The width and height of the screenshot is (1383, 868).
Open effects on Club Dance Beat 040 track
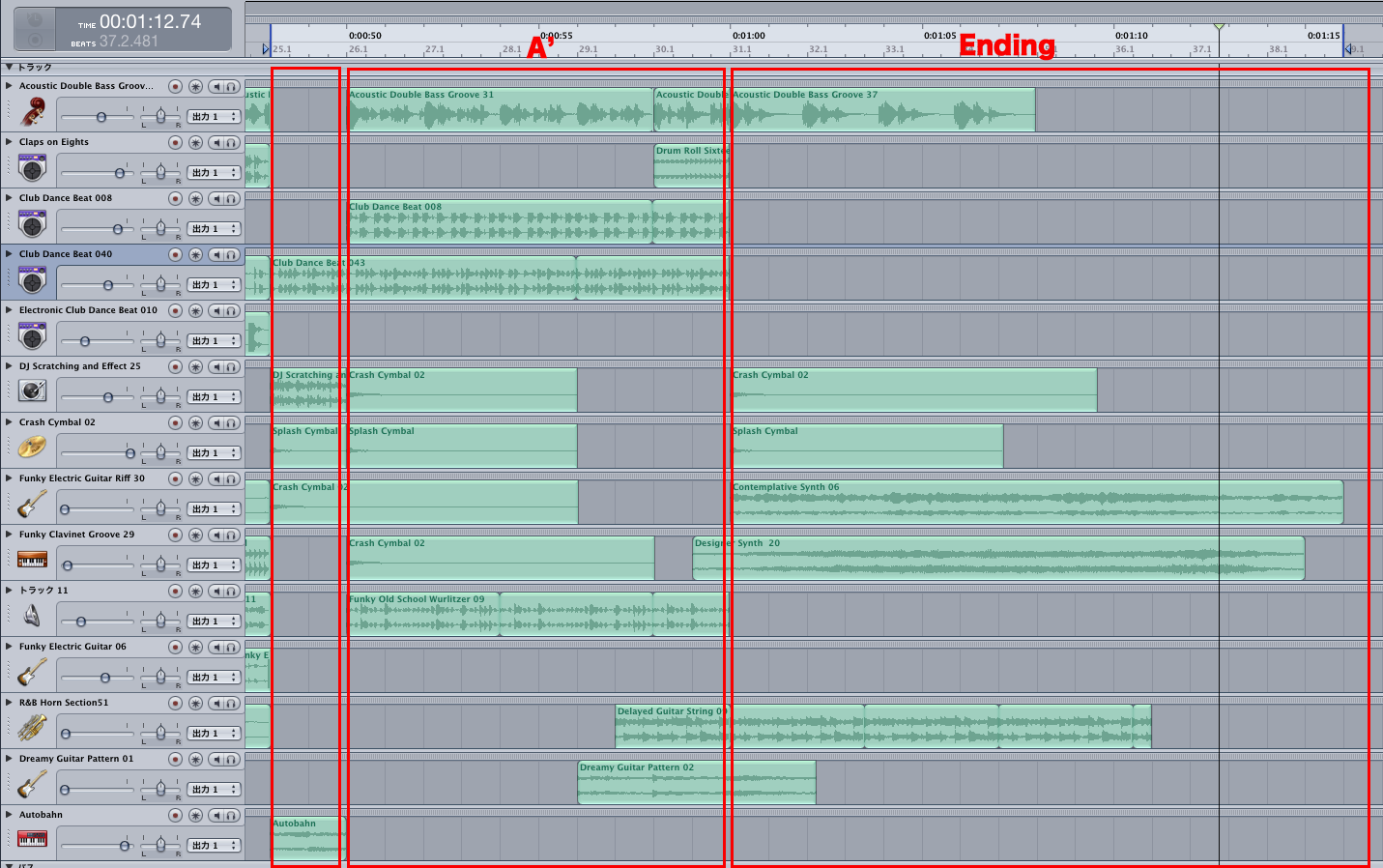coord(195,255)
